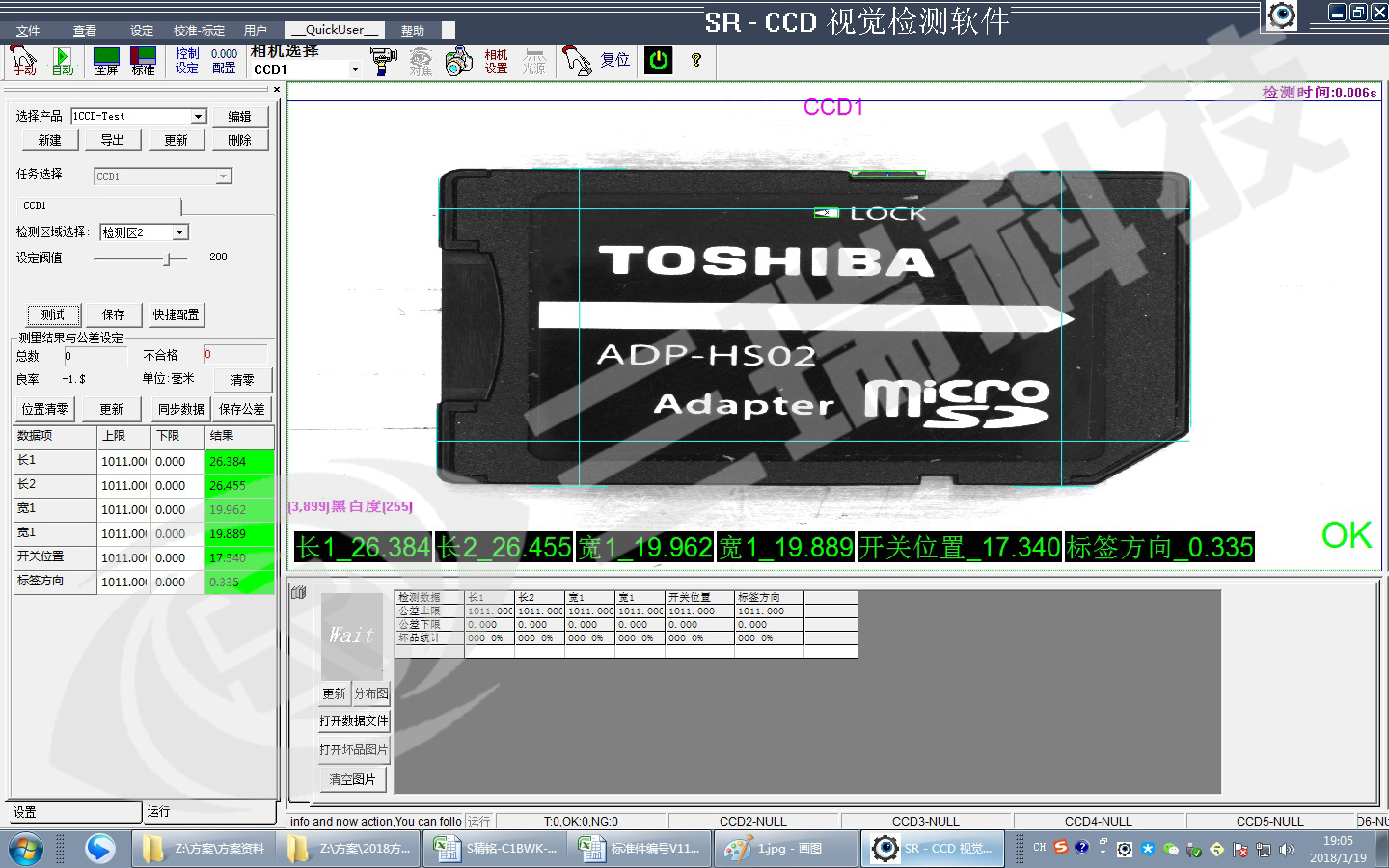
Task: Click the book icon above the Wait panel
Action: [x=298, y=592]
